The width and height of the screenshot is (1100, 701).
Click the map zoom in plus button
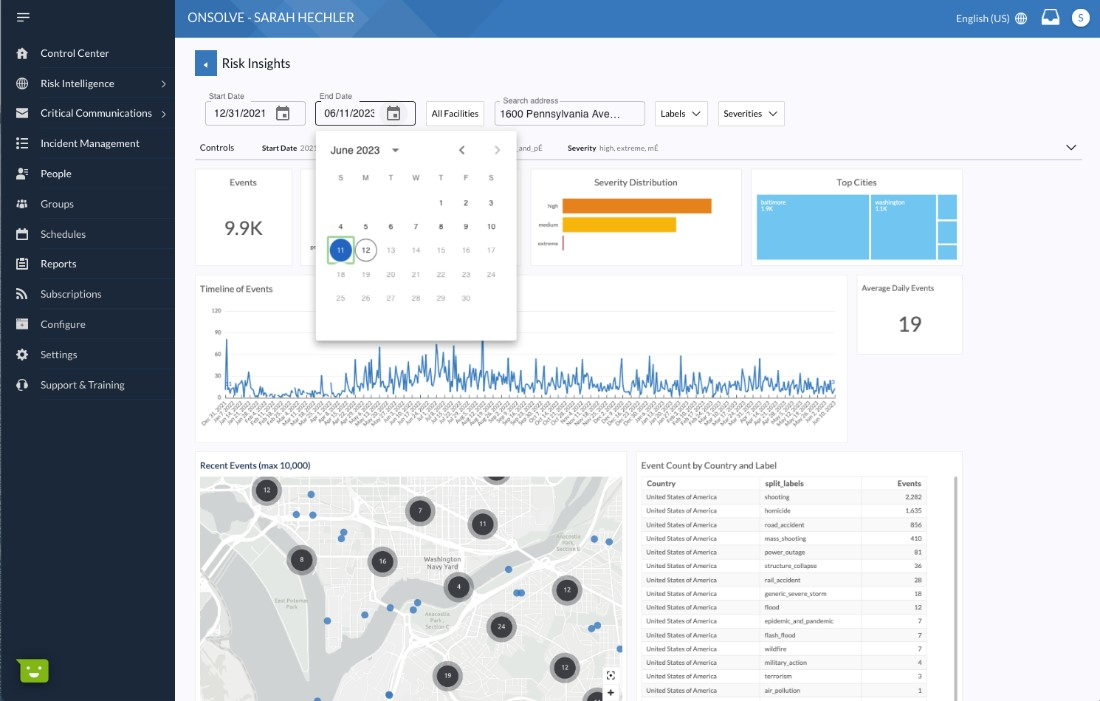[611, 692]
